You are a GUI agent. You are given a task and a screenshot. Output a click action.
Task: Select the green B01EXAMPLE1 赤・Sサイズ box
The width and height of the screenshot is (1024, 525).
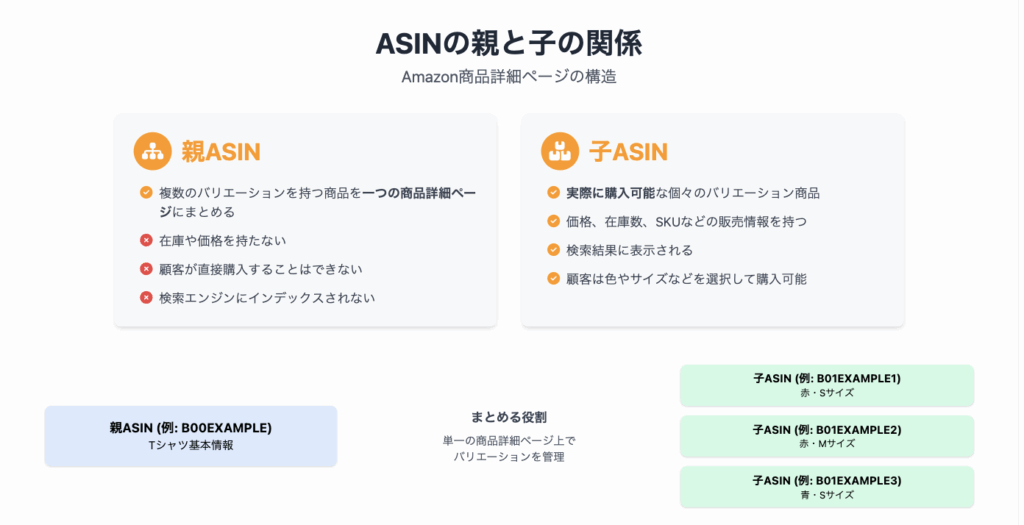(827, 385)
